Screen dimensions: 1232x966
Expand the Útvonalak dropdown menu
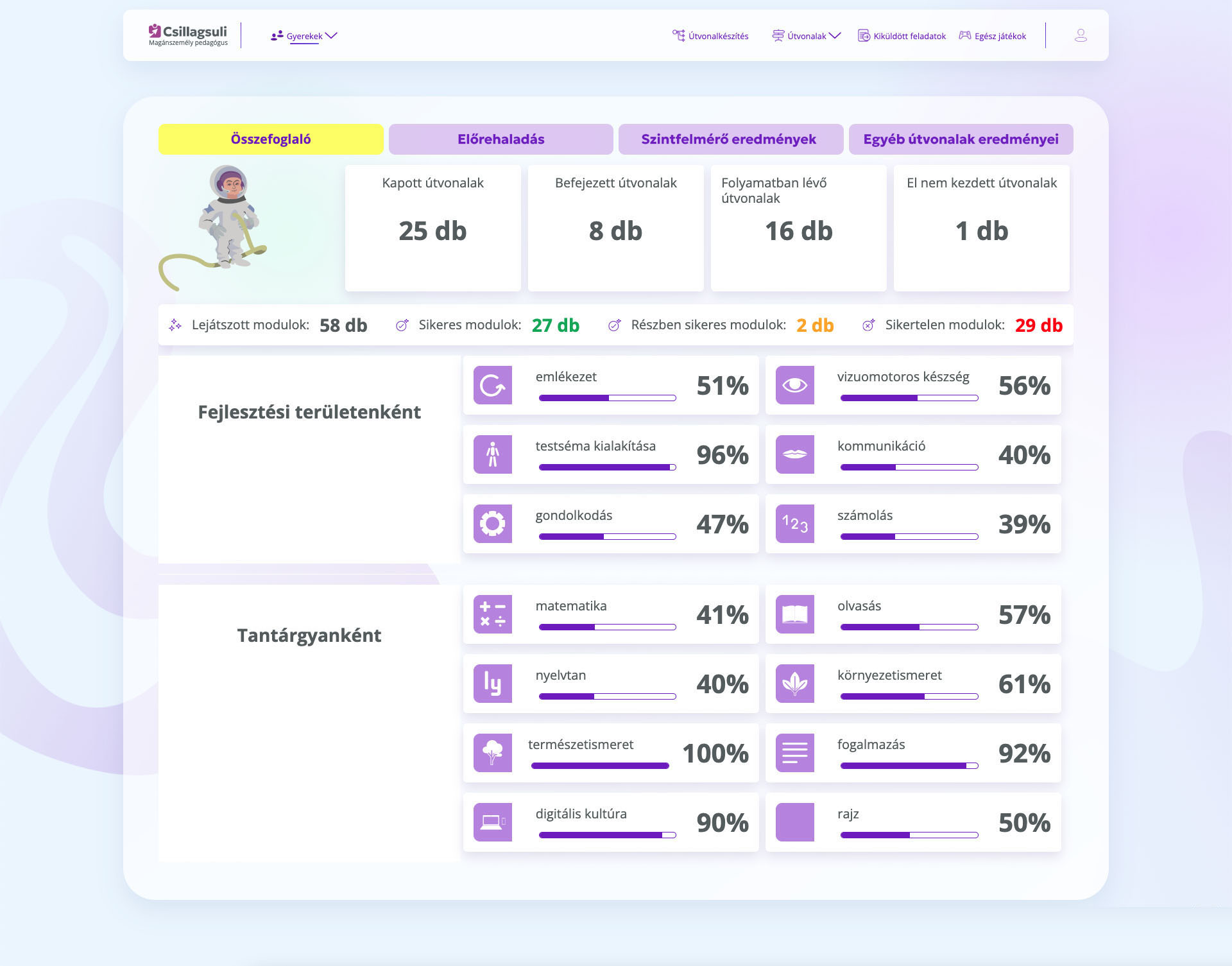pos(807,36)
